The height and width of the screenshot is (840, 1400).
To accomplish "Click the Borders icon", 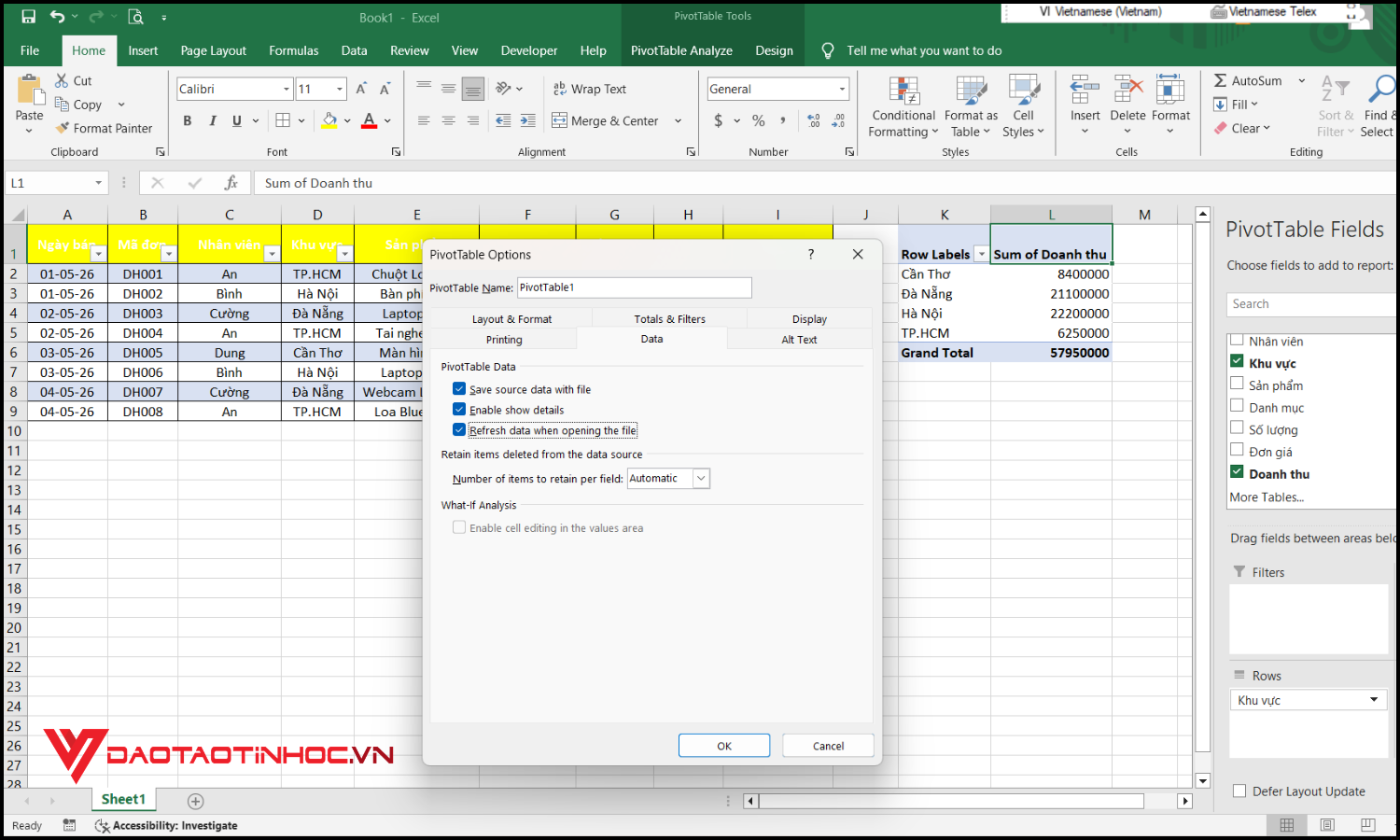I will (283, 120).
